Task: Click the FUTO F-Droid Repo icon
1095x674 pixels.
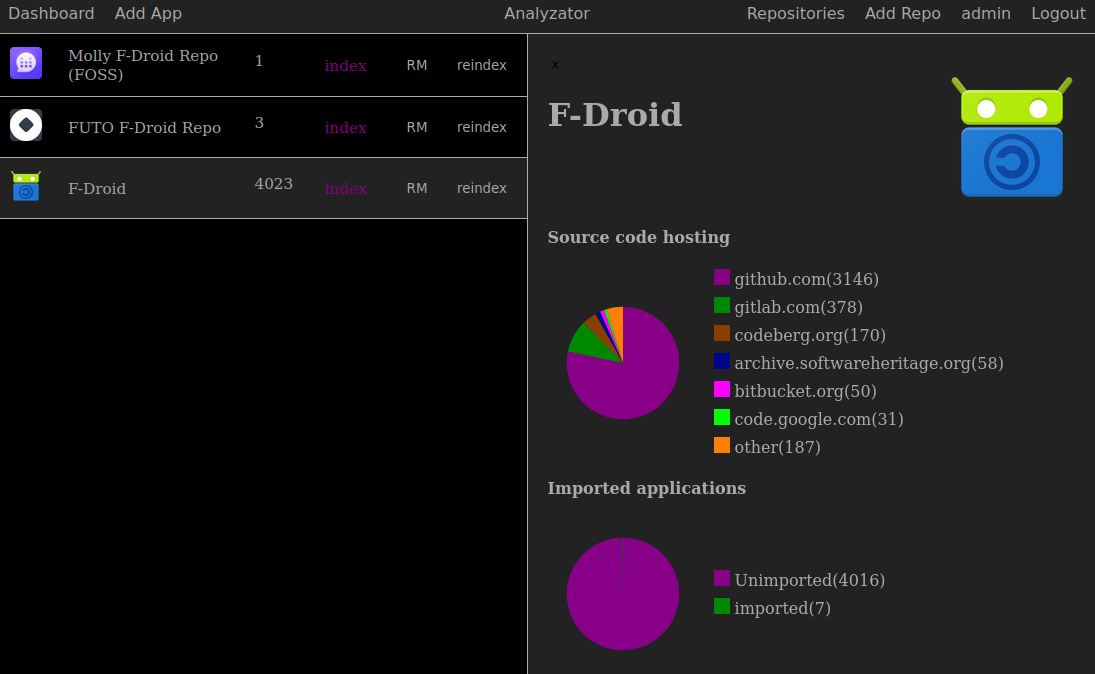Action: [x=26, y=125]
